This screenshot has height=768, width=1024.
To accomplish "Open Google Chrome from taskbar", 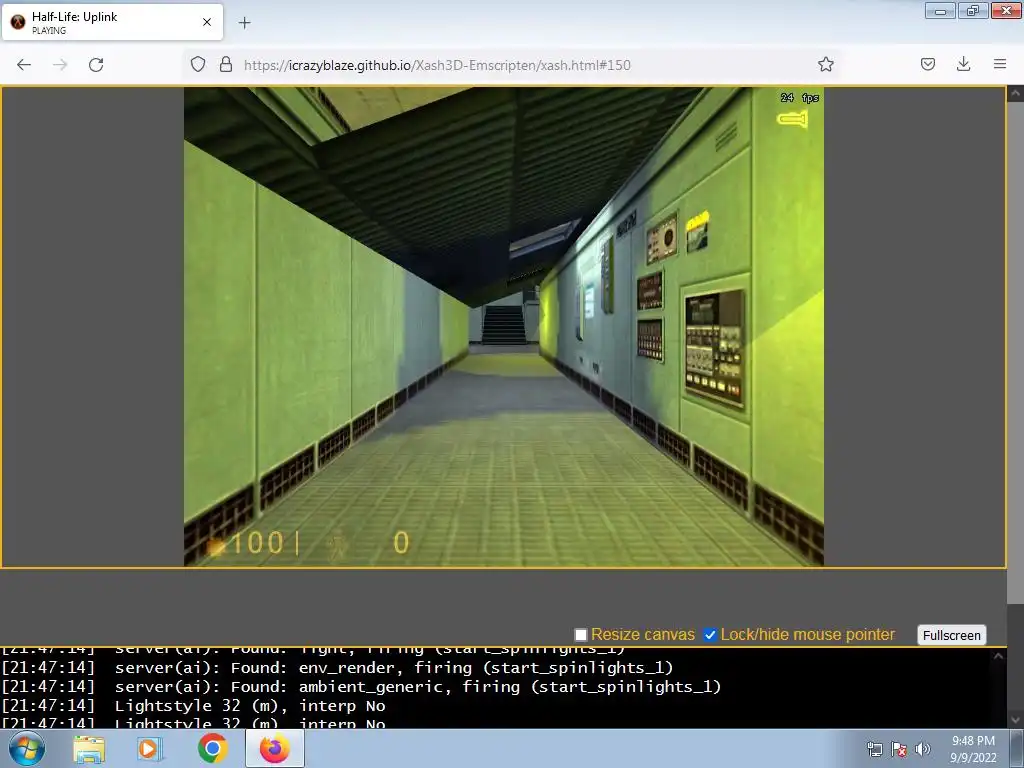I will coord(212,748).
